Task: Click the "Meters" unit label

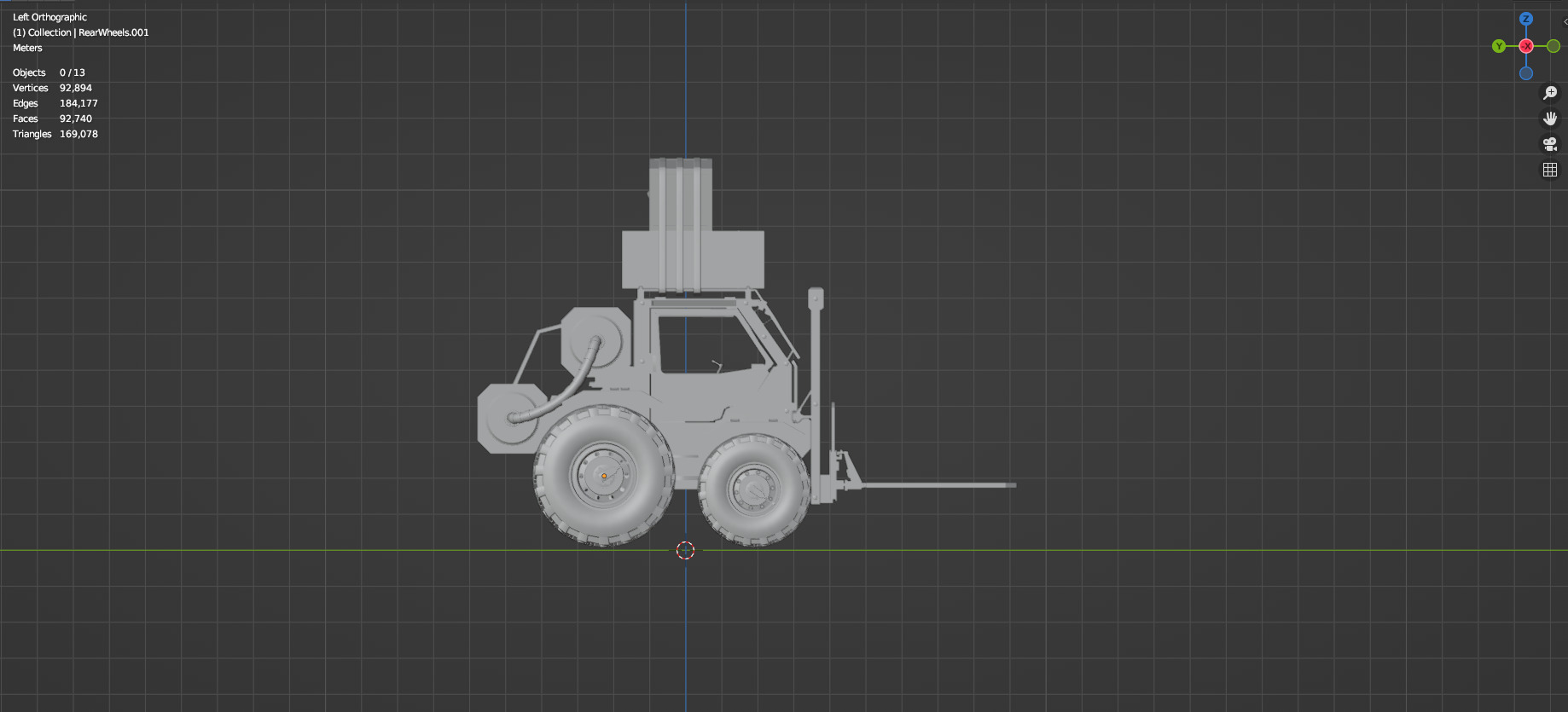Action: tap(27, 48)
